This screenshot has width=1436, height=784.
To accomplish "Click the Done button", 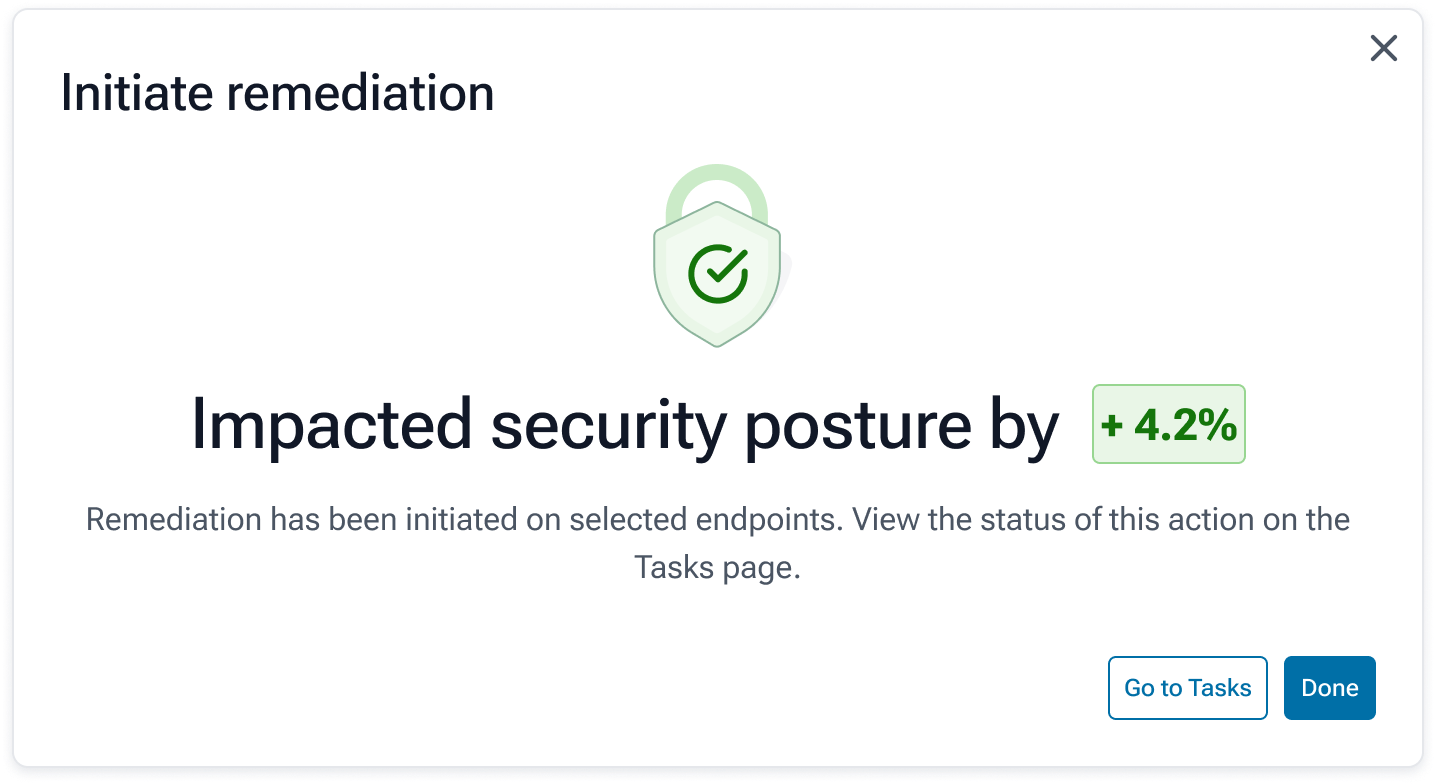I will (1329, 688).
